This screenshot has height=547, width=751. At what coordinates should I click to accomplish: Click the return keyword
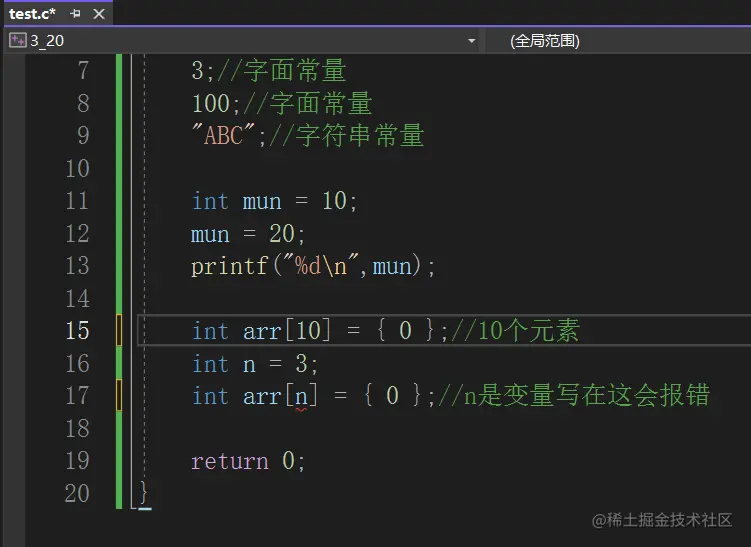point(229,462)
